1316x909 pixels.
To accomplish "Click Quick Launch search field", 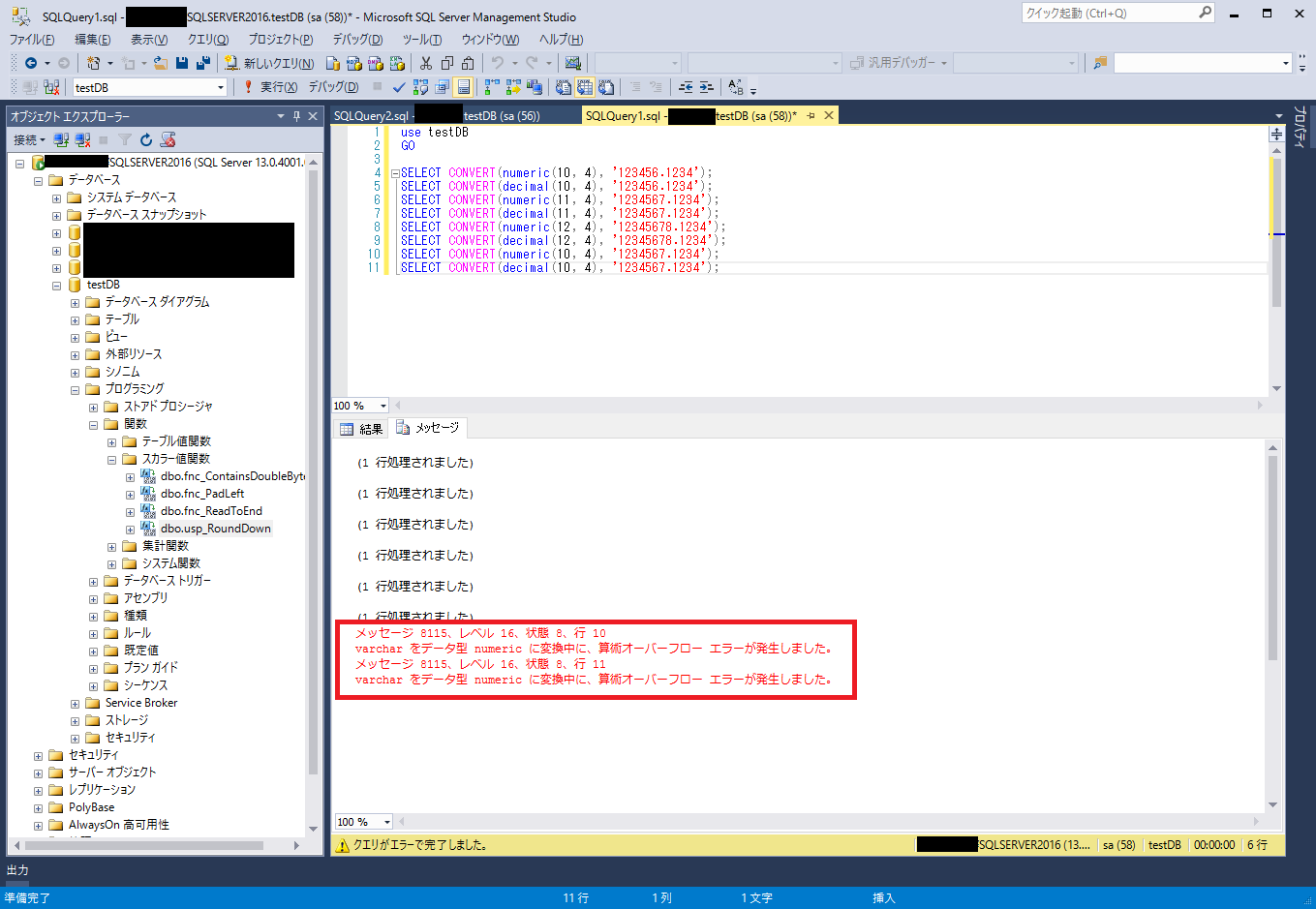I will (x=1117, y=13).
